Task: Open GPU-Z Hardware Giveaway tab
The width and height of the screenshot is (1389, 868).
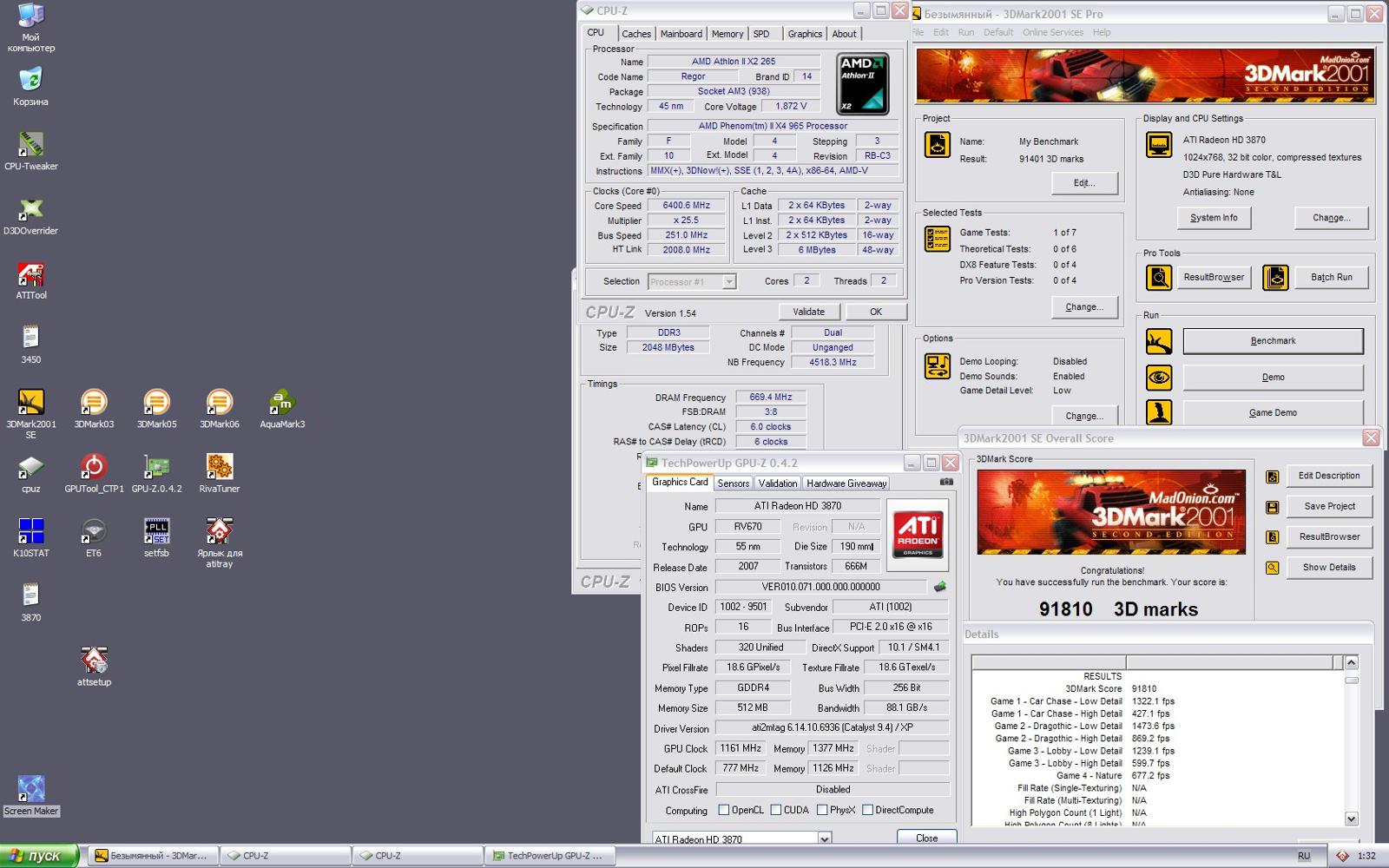Action: point(846,483)
